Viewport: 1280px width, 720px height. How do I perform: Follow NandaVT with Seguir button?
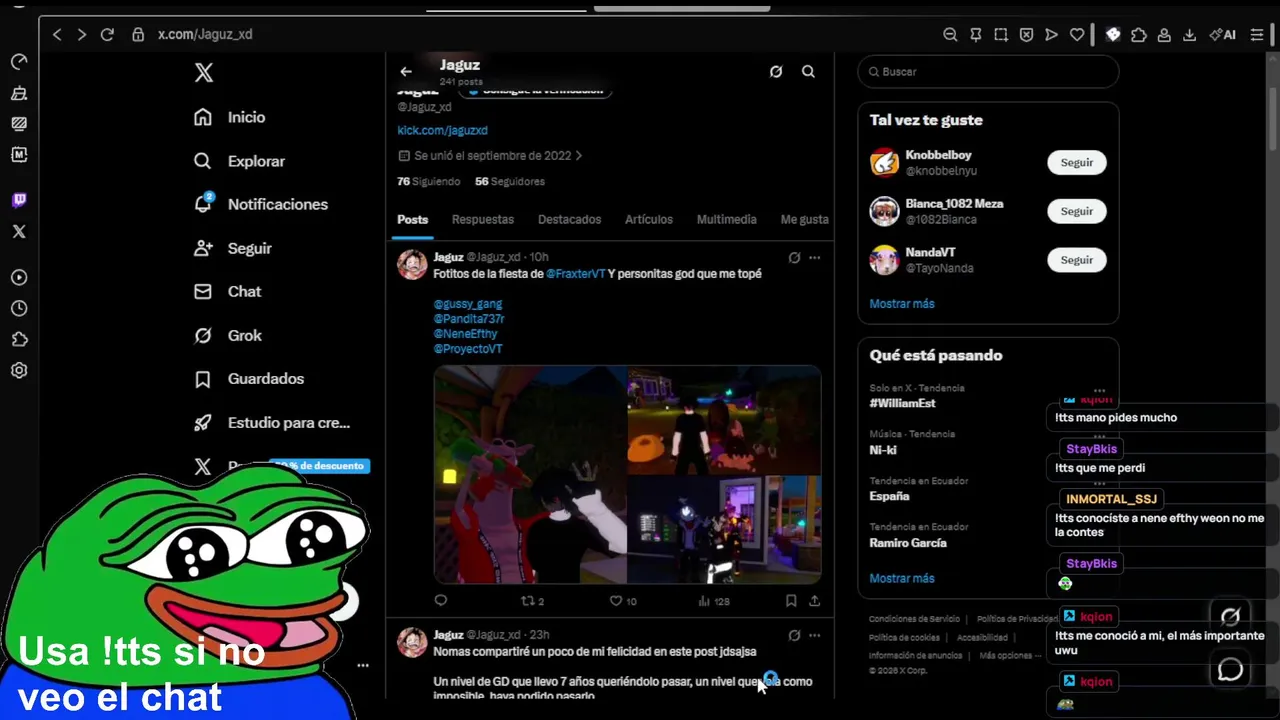coord(1077,260)
